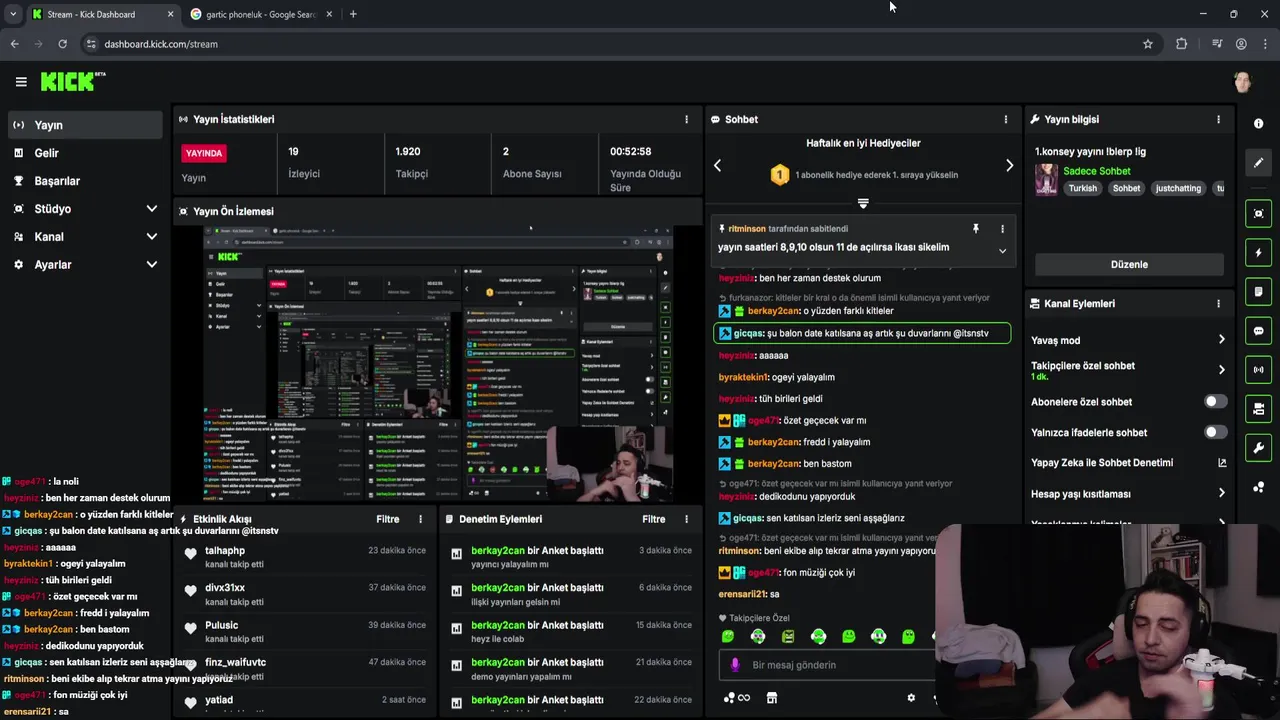Click Filtre in Etkinlik Akışı panel
Image resolution: width=1280 pixels, height=720 pixels.
(x=388, y=519)
